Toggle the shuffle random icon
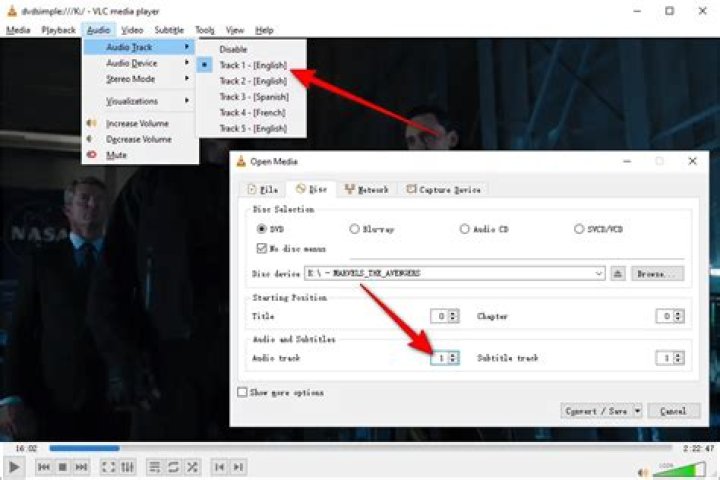 pyautogui.click(x=192, y=467)
